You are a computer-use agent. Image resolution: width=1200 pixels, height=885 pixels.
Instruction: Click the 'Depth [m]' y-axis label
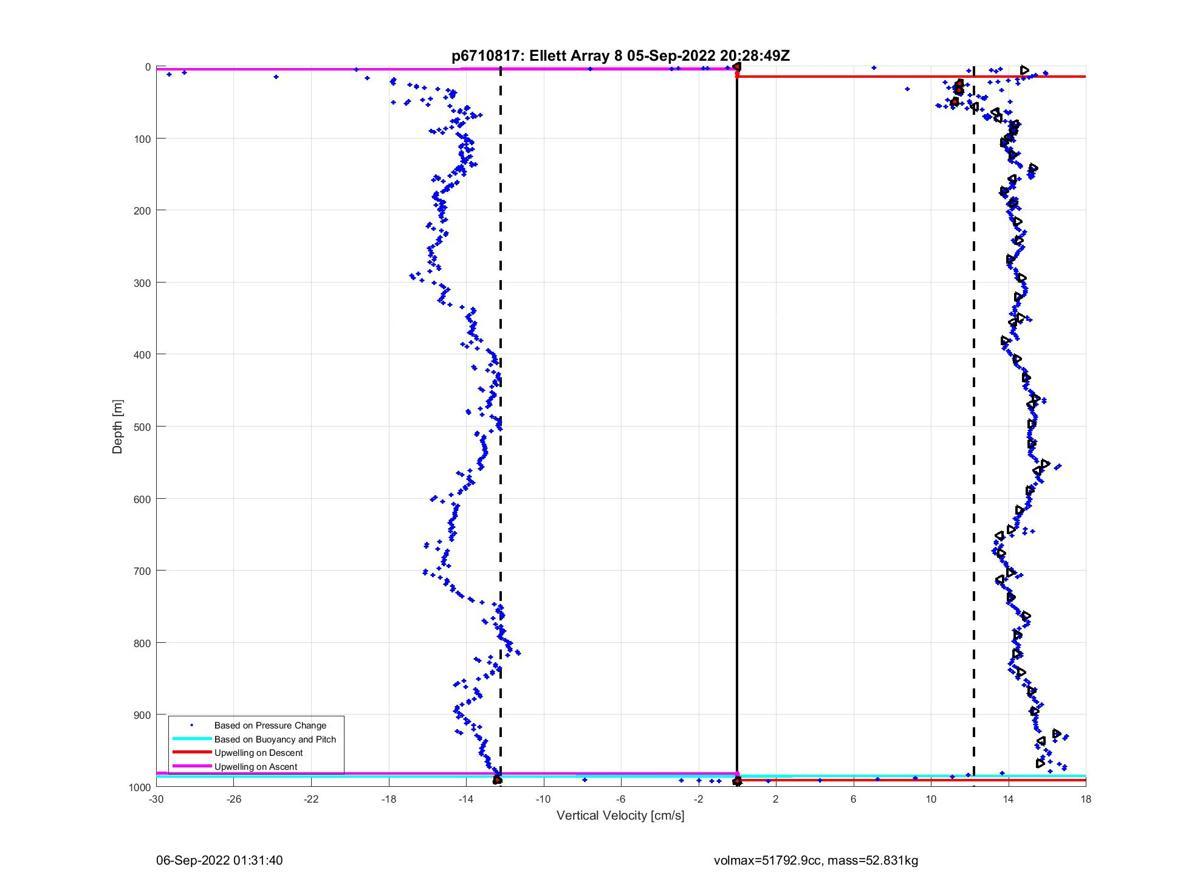(118, 427)
